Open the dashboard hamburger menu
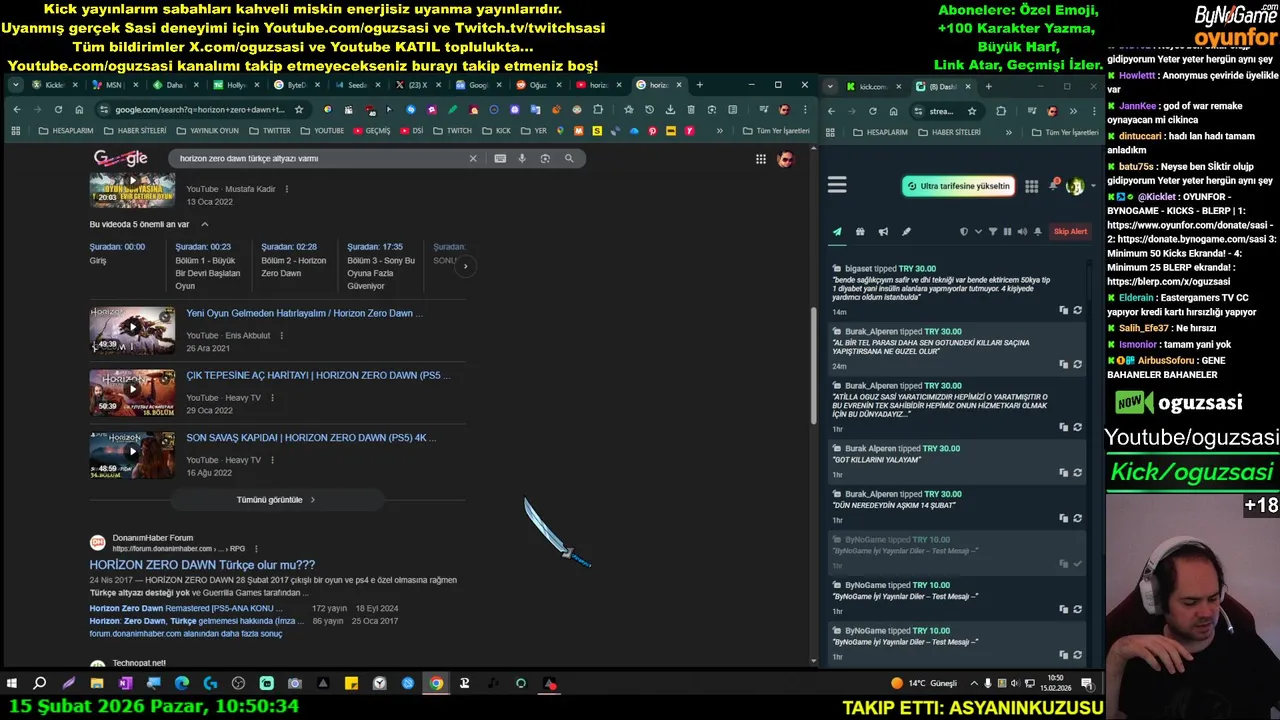This screenshot has width=1280, height=720. 837,185
